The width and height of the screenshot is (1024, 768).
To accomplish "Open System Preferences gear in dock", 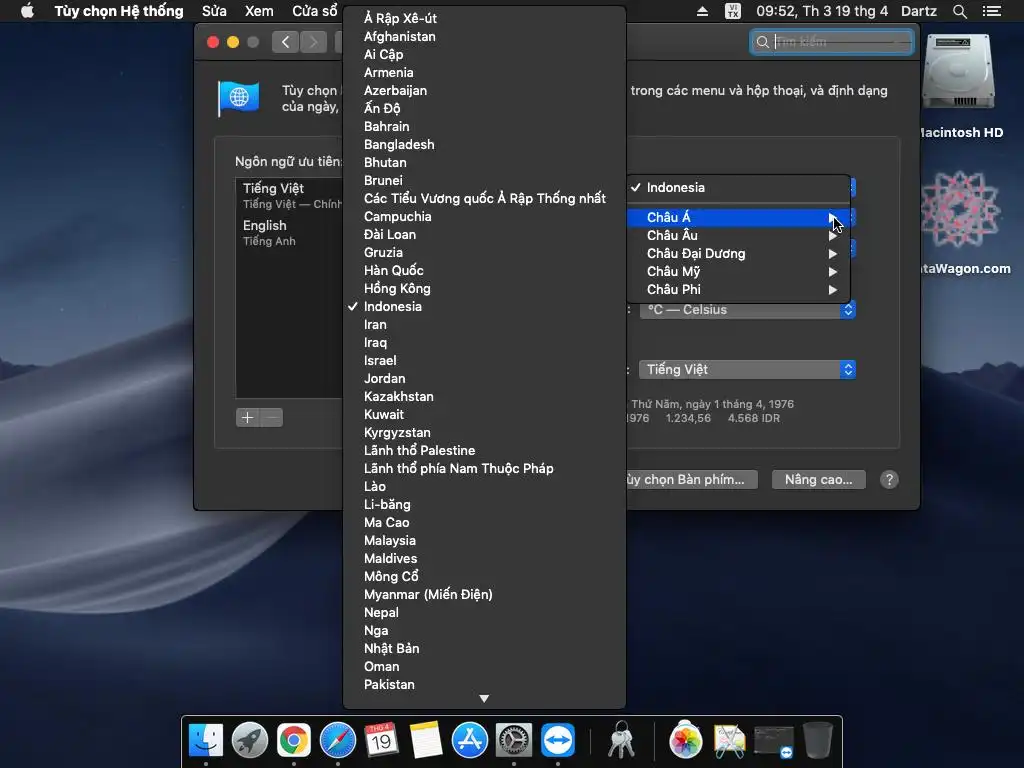I will [514, 741].
